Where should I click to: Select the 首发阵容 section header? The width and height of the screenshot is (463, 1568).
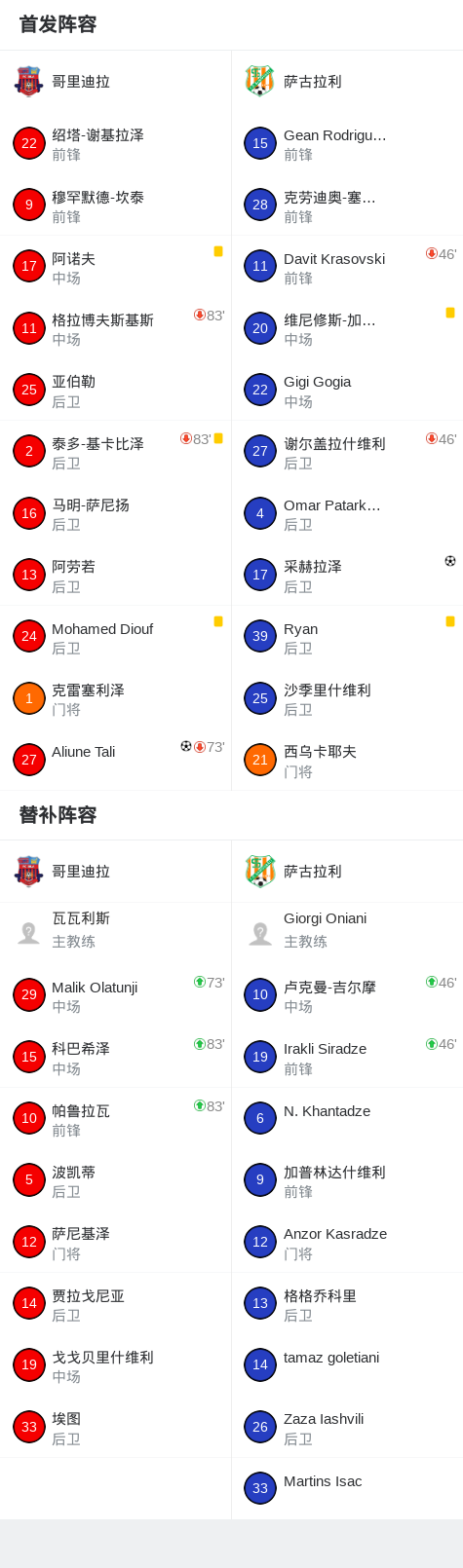(58, 24)
